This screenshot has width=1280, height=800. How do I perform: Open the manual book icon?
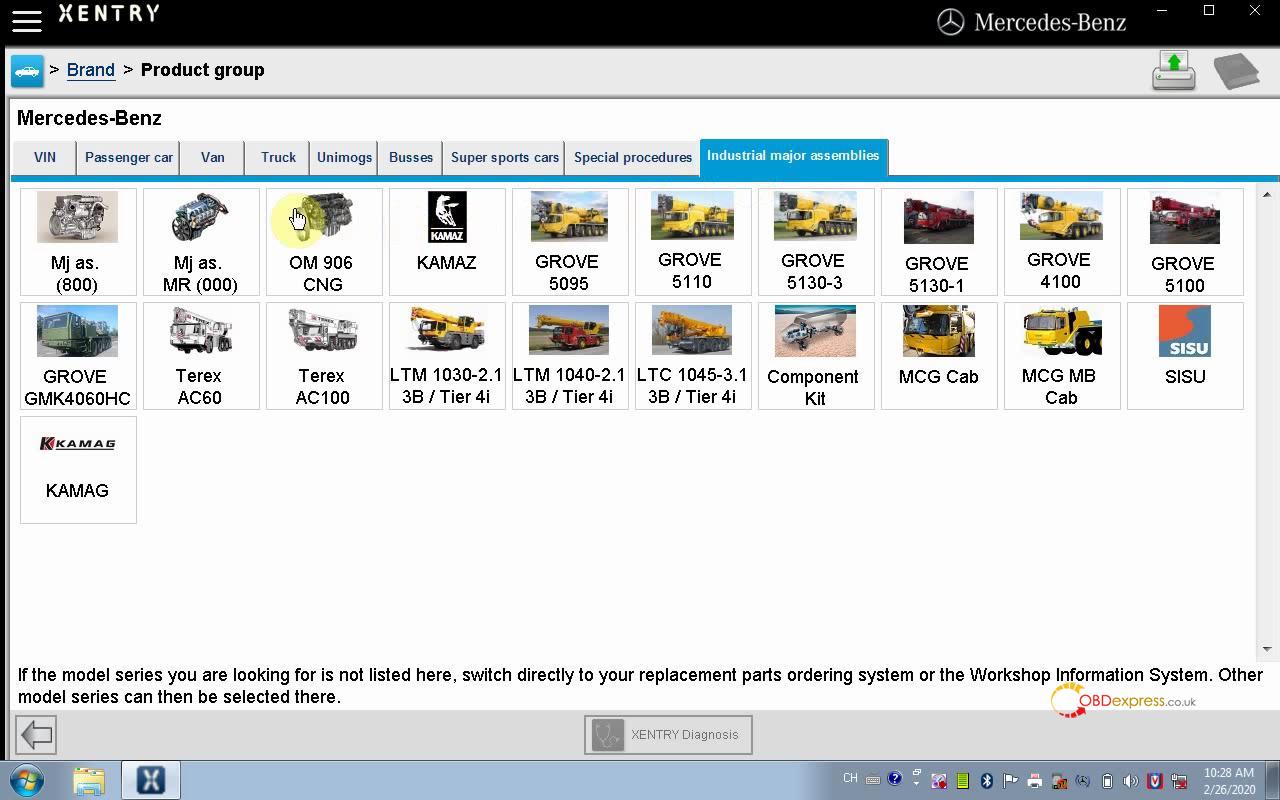[x=1236, y=71]
